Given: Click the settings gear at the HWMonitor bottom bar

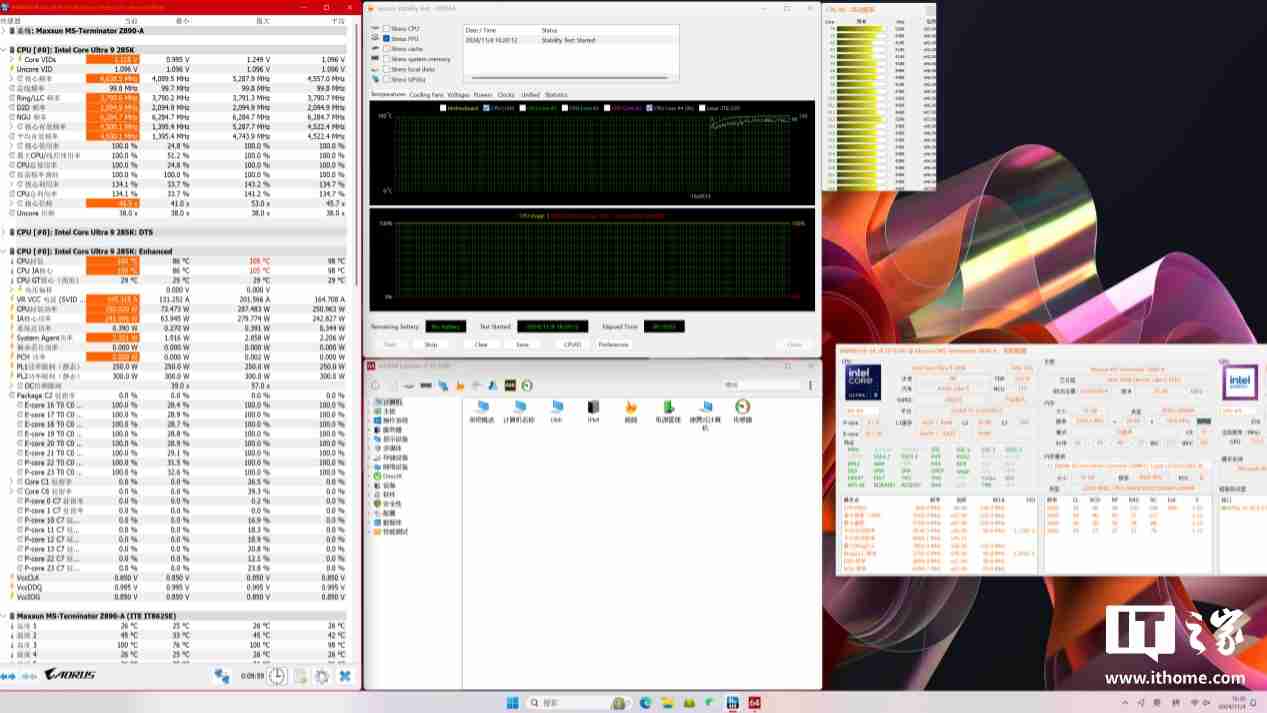Looking at the screenshot, I should [x=321, y=677].
